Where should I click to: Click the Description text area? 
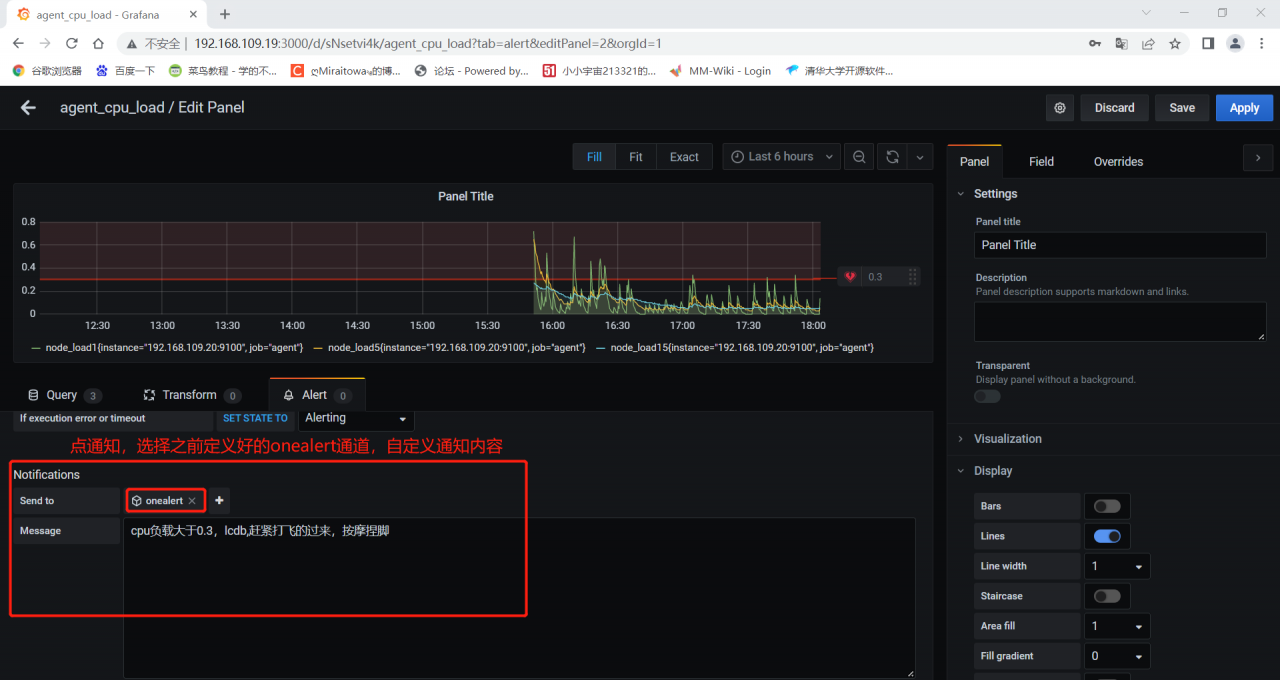(1120, 322)
